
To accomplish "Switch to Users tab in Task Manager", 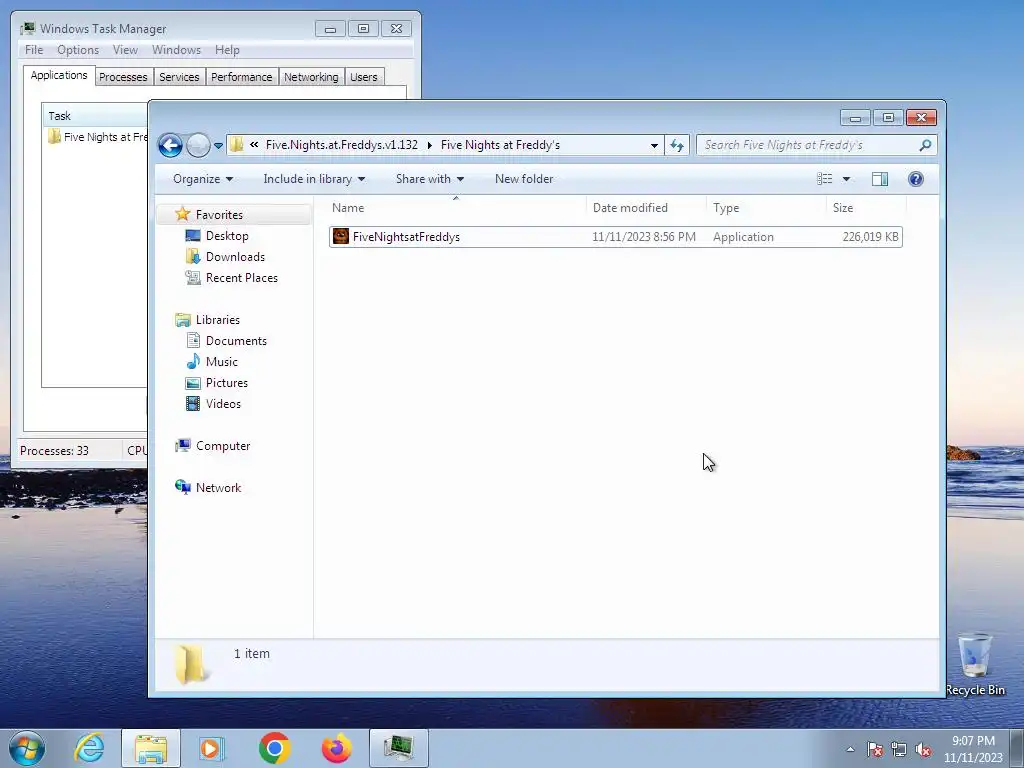I will coord(364,77).
